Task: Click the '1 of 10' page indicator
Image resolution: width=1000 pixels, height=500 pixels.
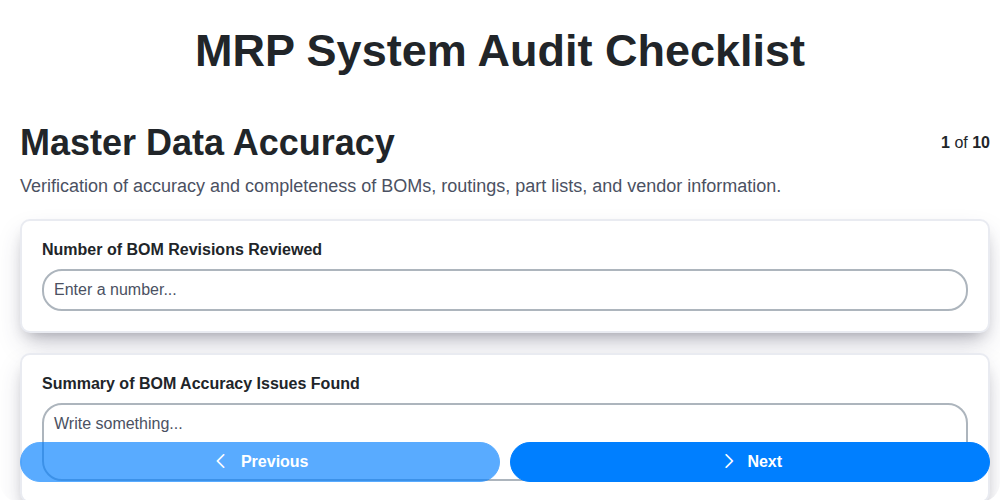Action: [x=965, y=142]
